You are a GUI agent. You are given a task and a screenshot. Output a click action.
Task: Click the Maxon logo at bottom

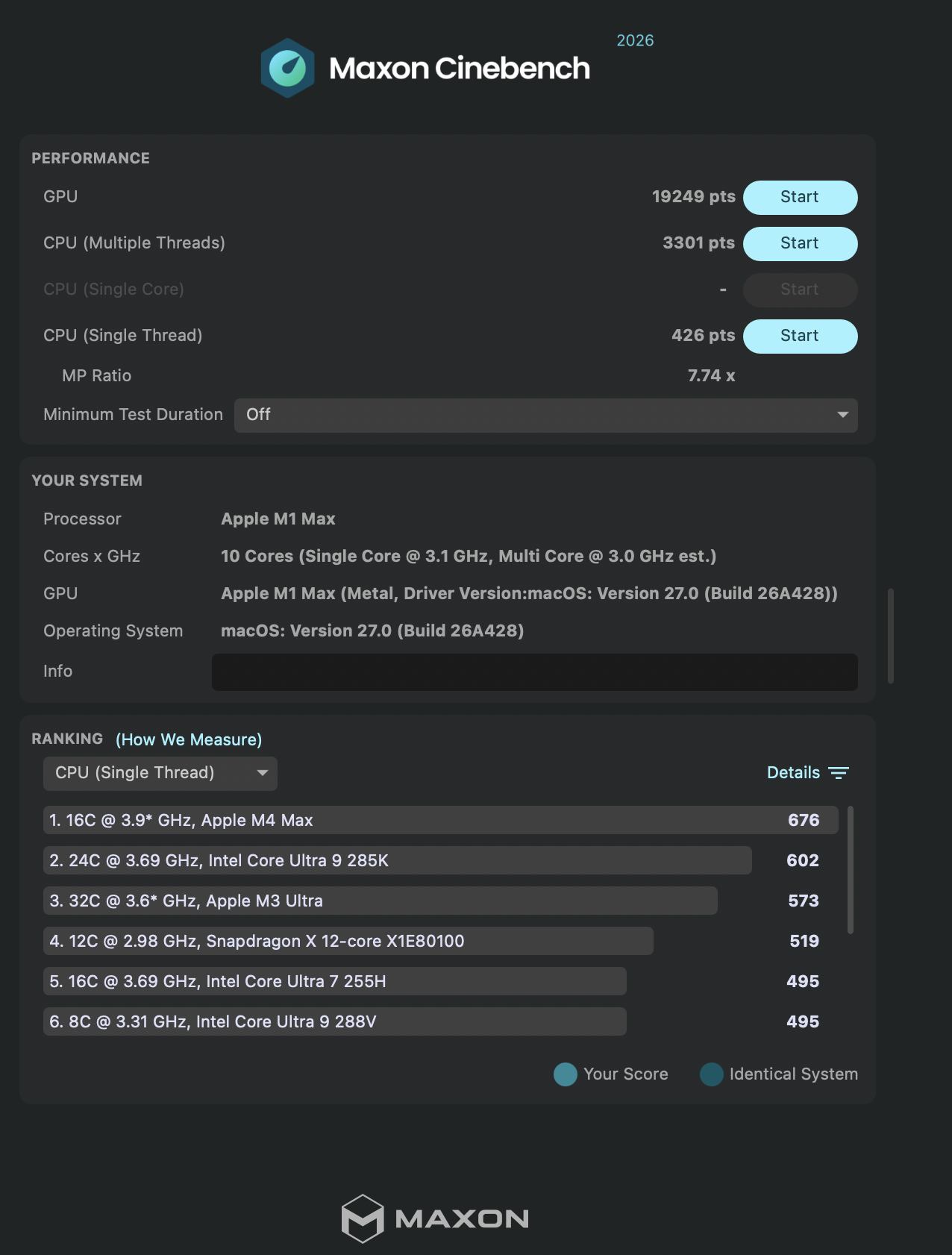point(435,1218)
